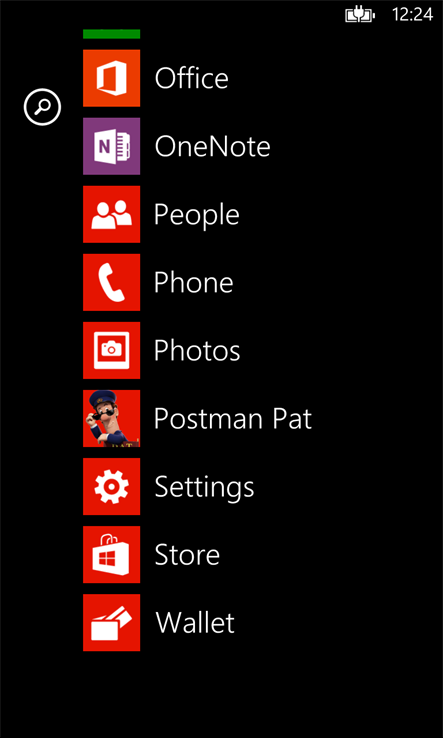This screenshot has width=443, height=738.
Task: Tap the Settings app name
Action: [x=204, y=489]
